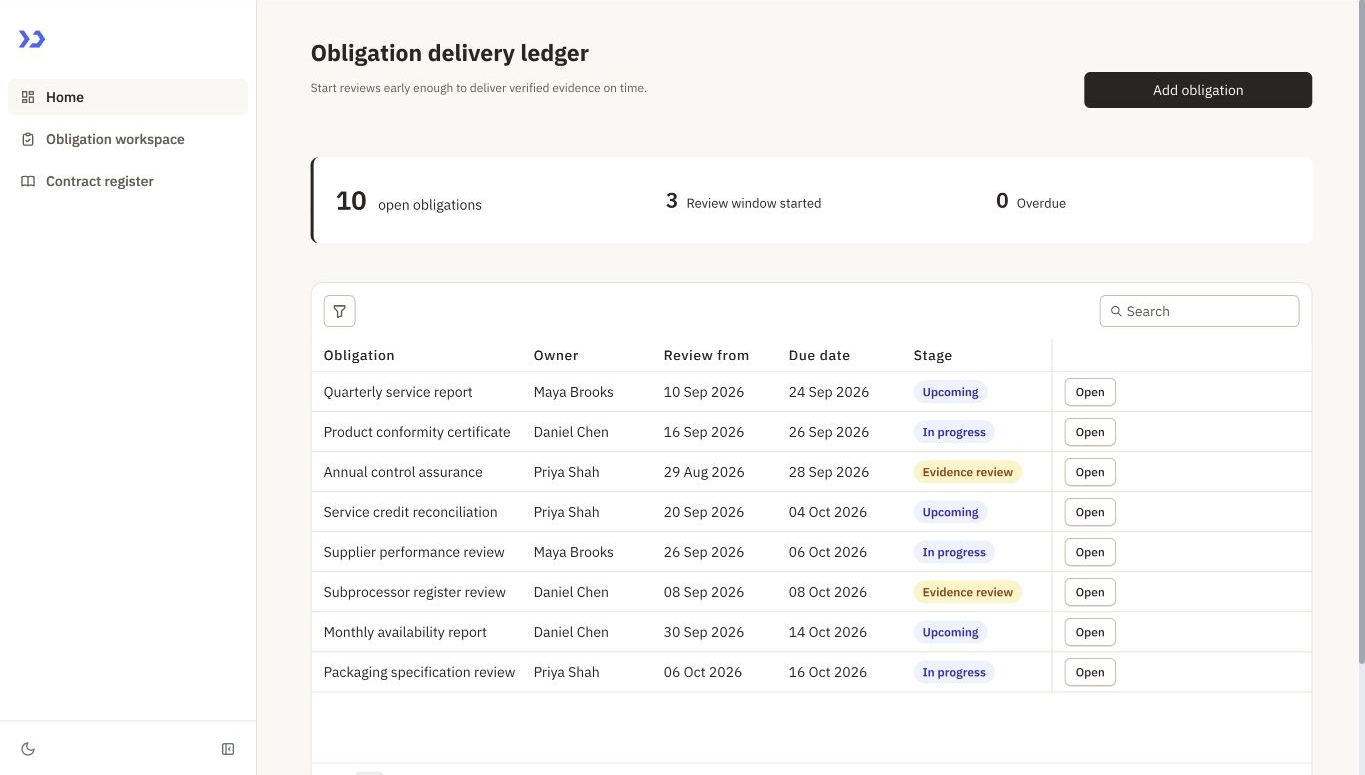The image size is (1365, 775).
Task: Toggle dark mode with the moon icon
Action: click(28, 749)
